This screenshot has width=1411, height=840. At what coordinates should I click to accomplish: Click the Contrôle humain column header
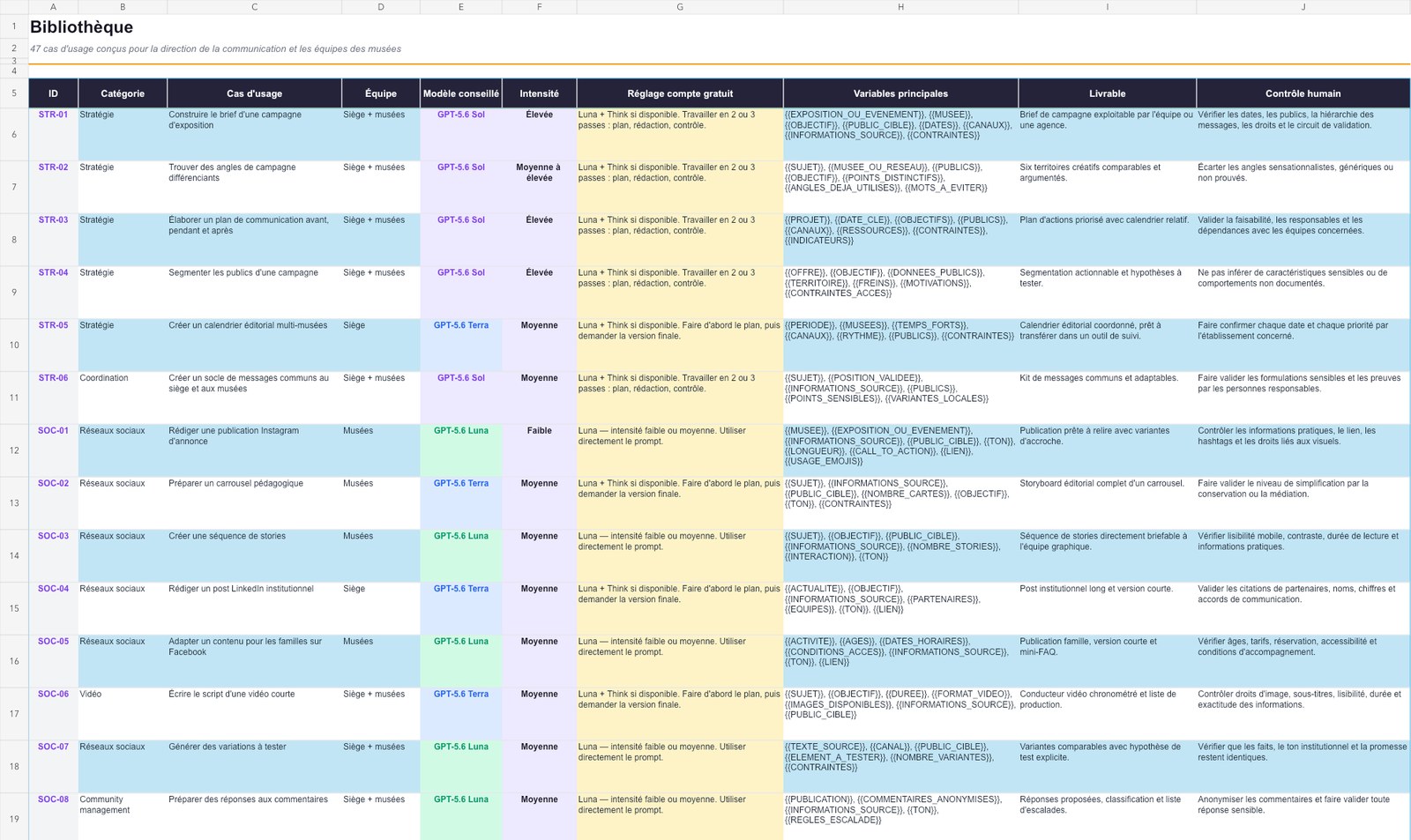pyautogui.click(x=1303, y=93)
